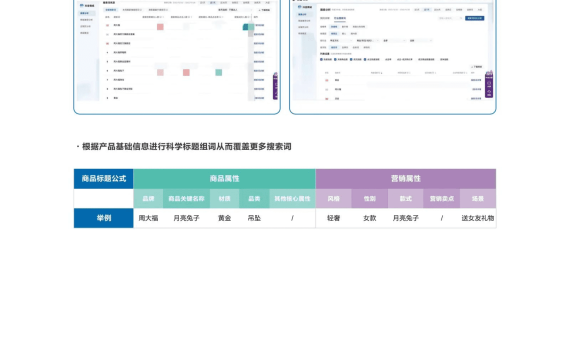Click the search icon in right screenshot's search field
This screenshot has width=570, height=360.
461,18
